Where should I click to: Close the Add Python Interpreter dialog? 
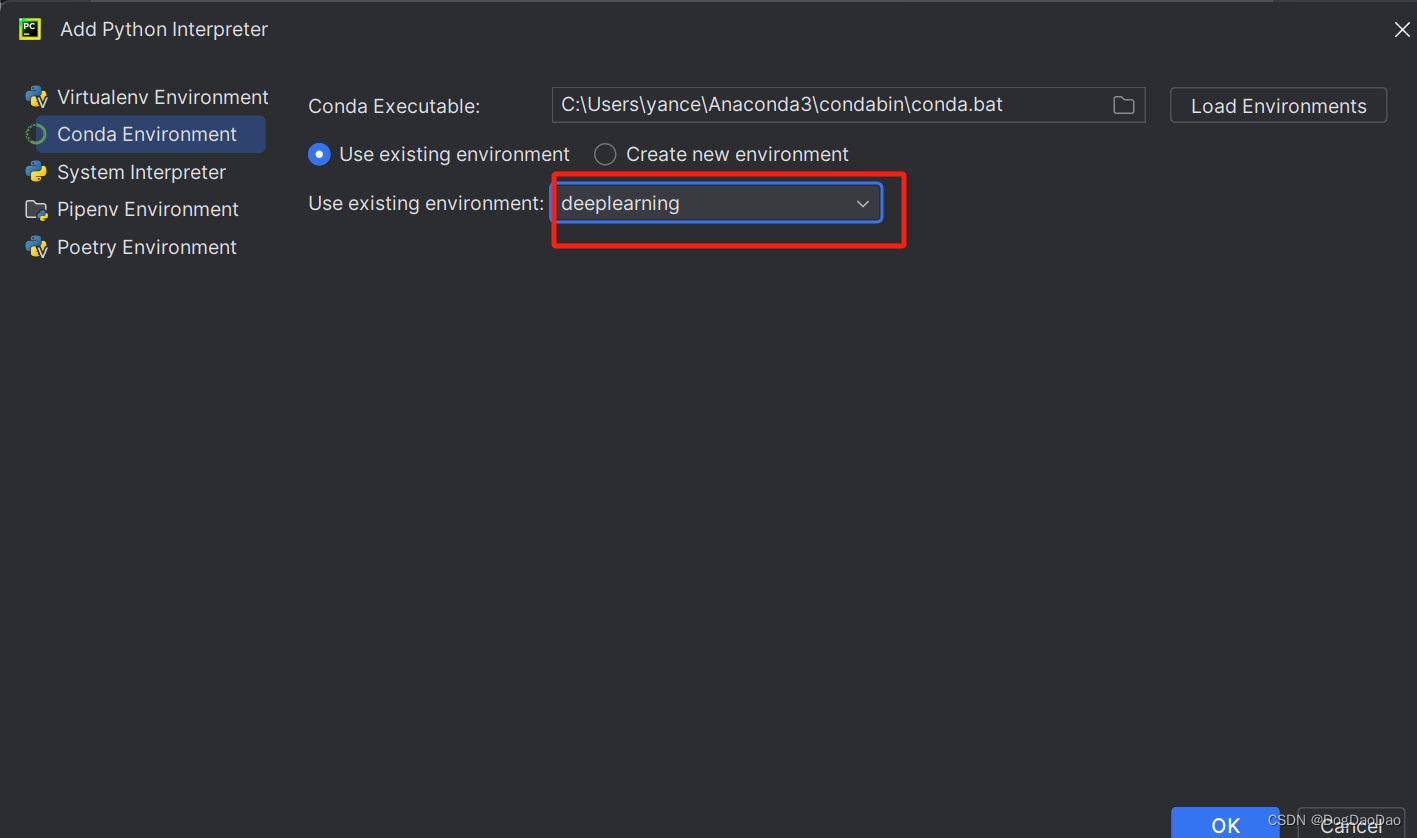click(1402, 30)
